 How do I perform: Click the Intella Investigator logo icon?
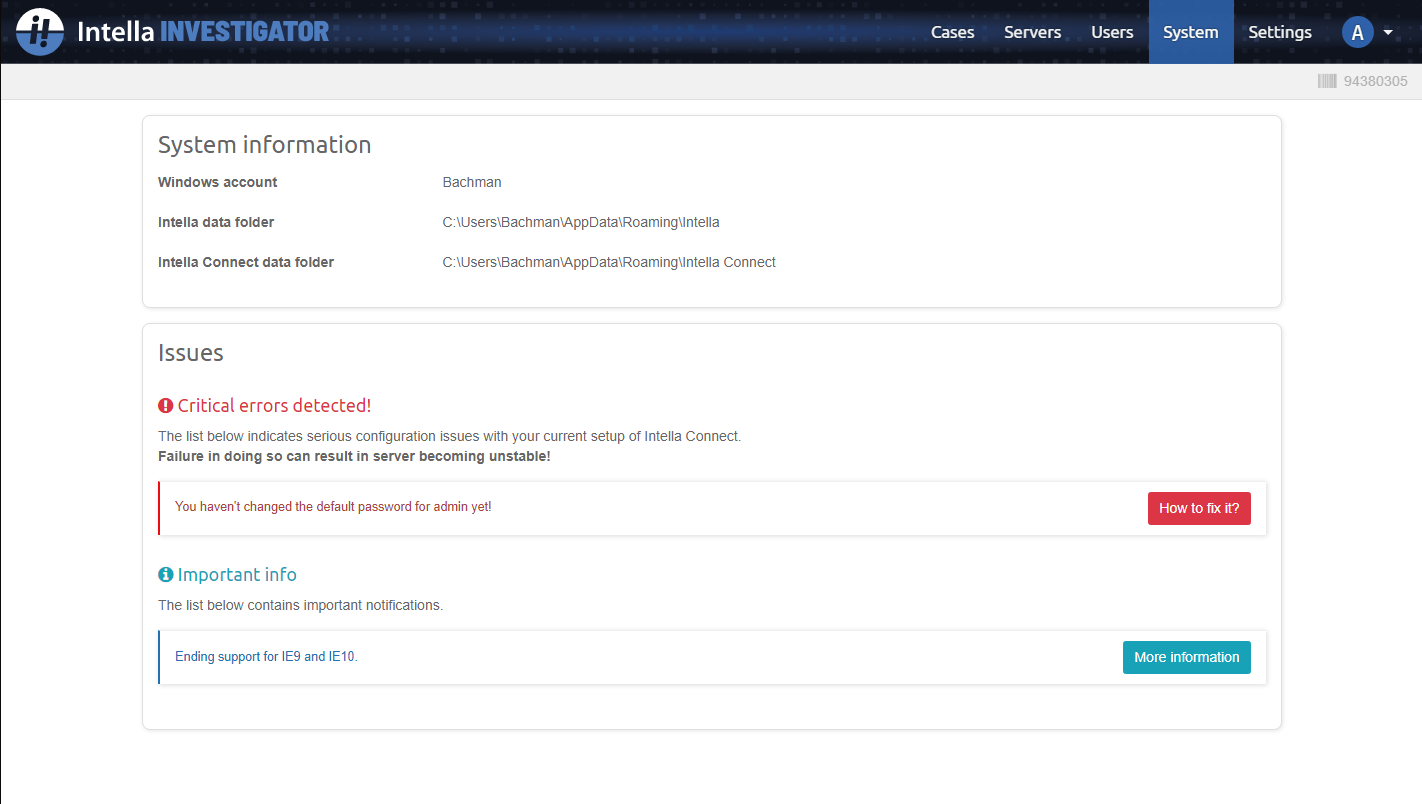(x=40, y=31)
